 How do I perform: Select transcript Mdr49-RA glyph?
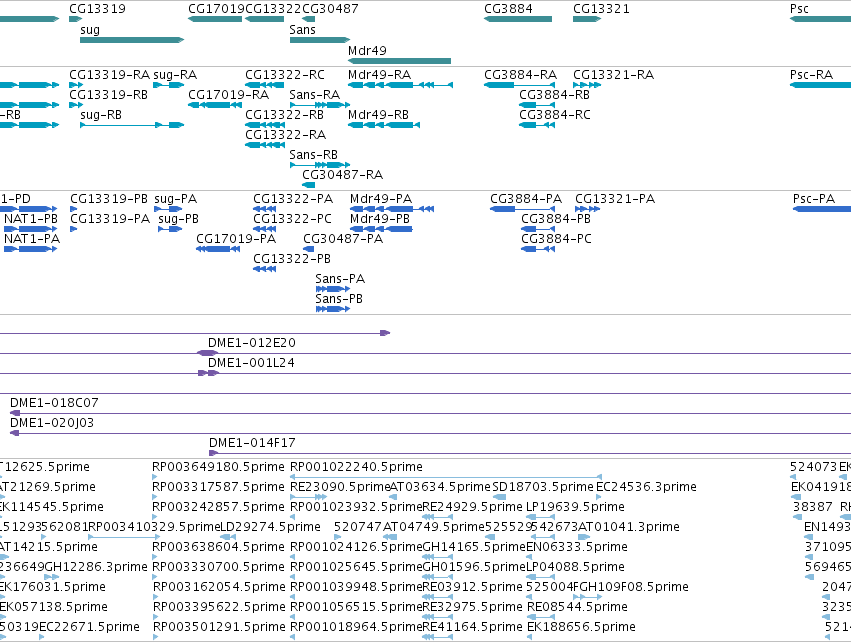pos(400,85)
